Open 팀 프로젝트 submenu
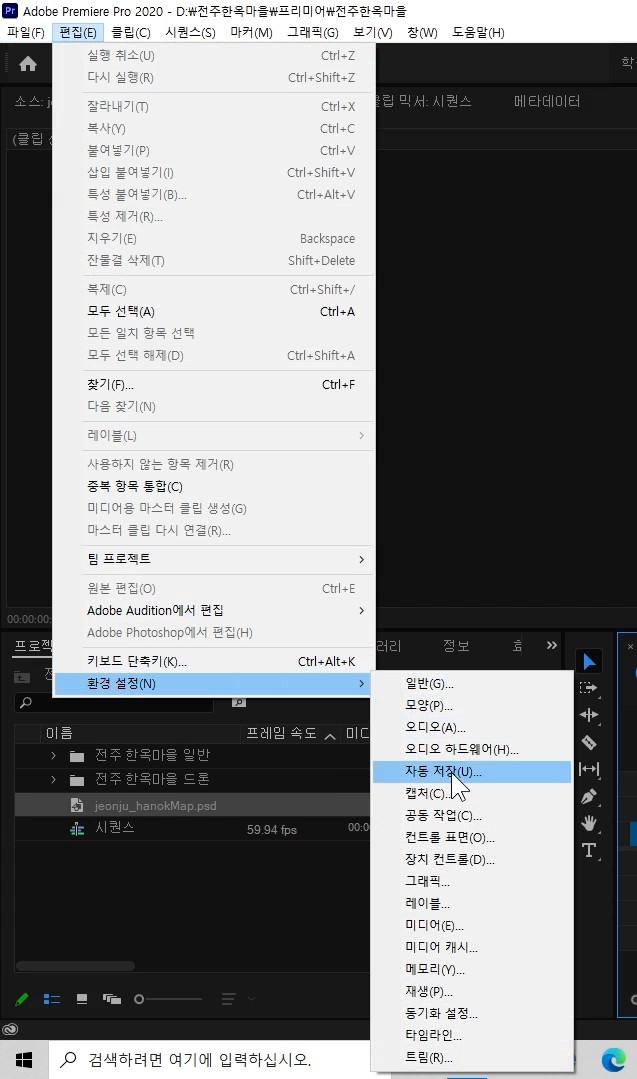The width and height of the screenshot is (637, 1079). coord(214,559)
